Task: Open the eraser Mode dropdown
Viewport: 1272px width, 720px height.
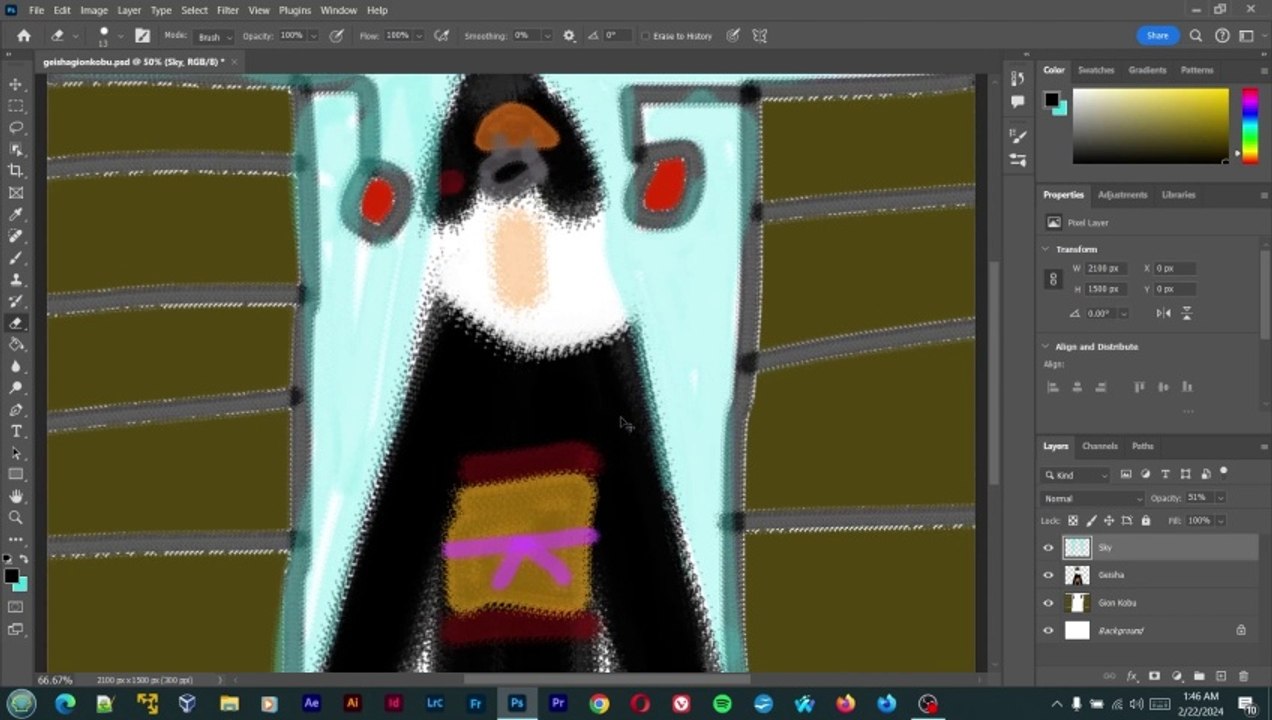Action: pos(214,36)
